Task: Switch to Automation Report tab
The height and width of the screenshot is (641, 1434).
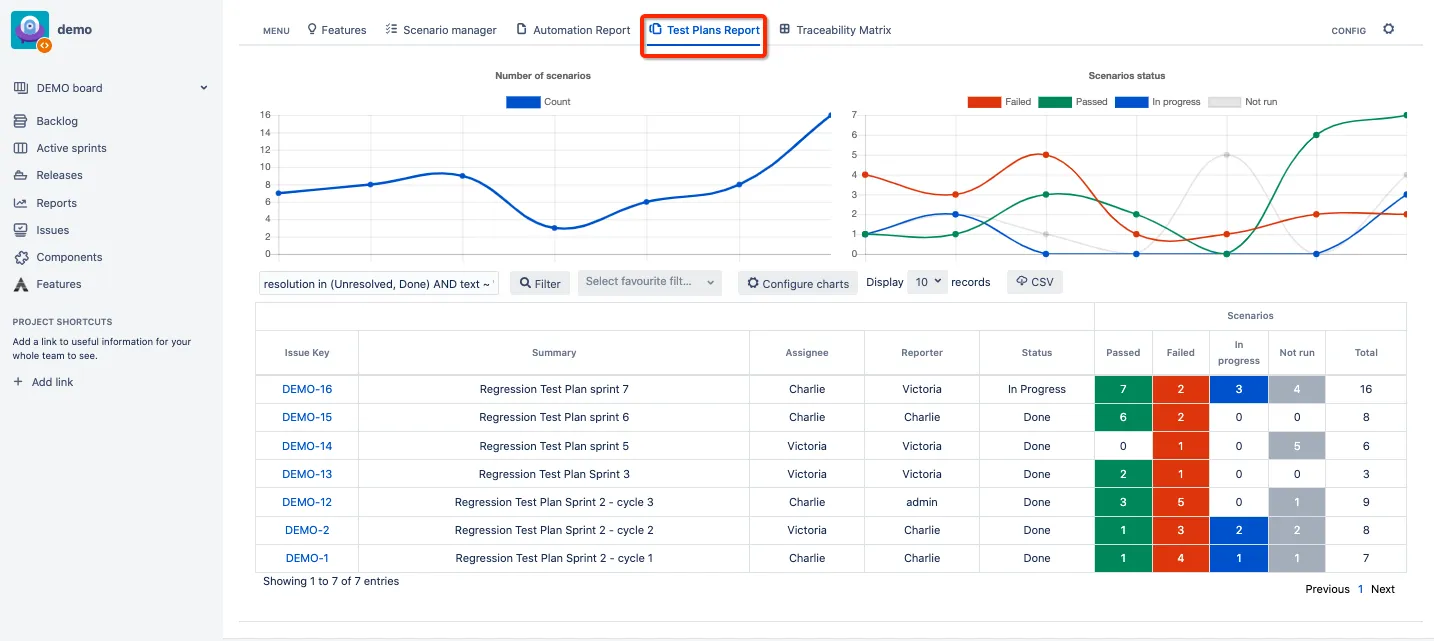Action: tap(573, 30)
